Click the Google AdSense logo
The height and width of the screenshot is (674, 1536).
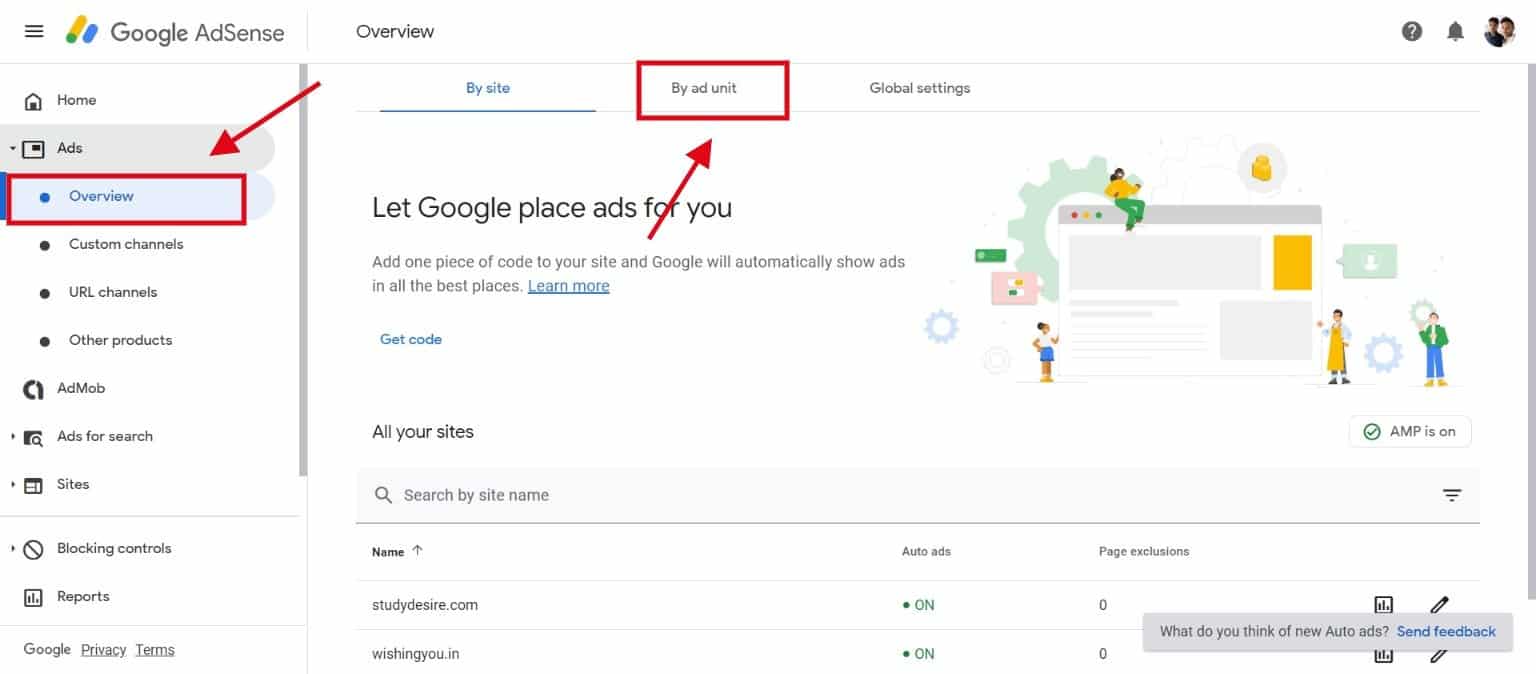pyautogui.click(x=175, y=32)
